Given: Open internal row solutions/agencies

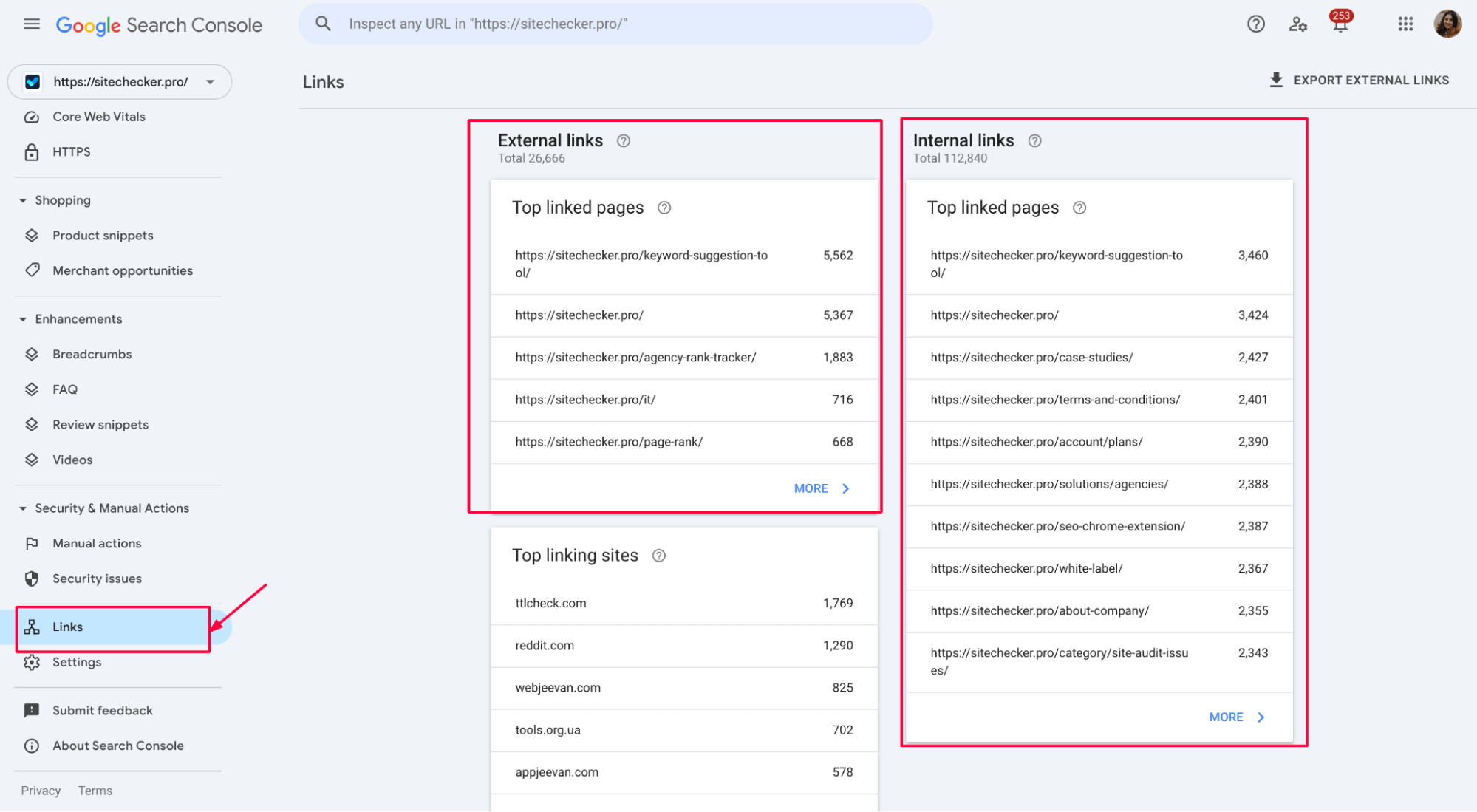Looking at the screenshot, I should [x=1099, y=484].
